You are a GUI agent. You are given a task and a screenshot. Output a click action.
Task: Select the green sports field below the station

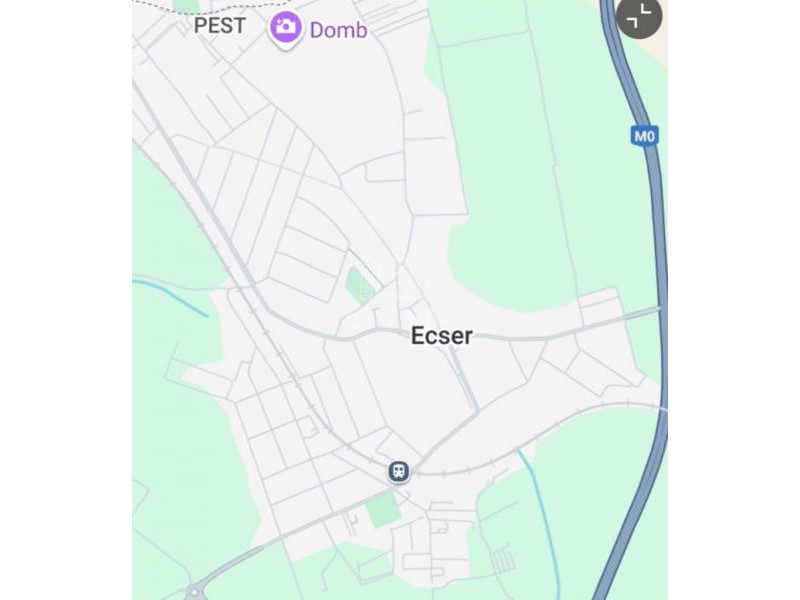(384, 510)
